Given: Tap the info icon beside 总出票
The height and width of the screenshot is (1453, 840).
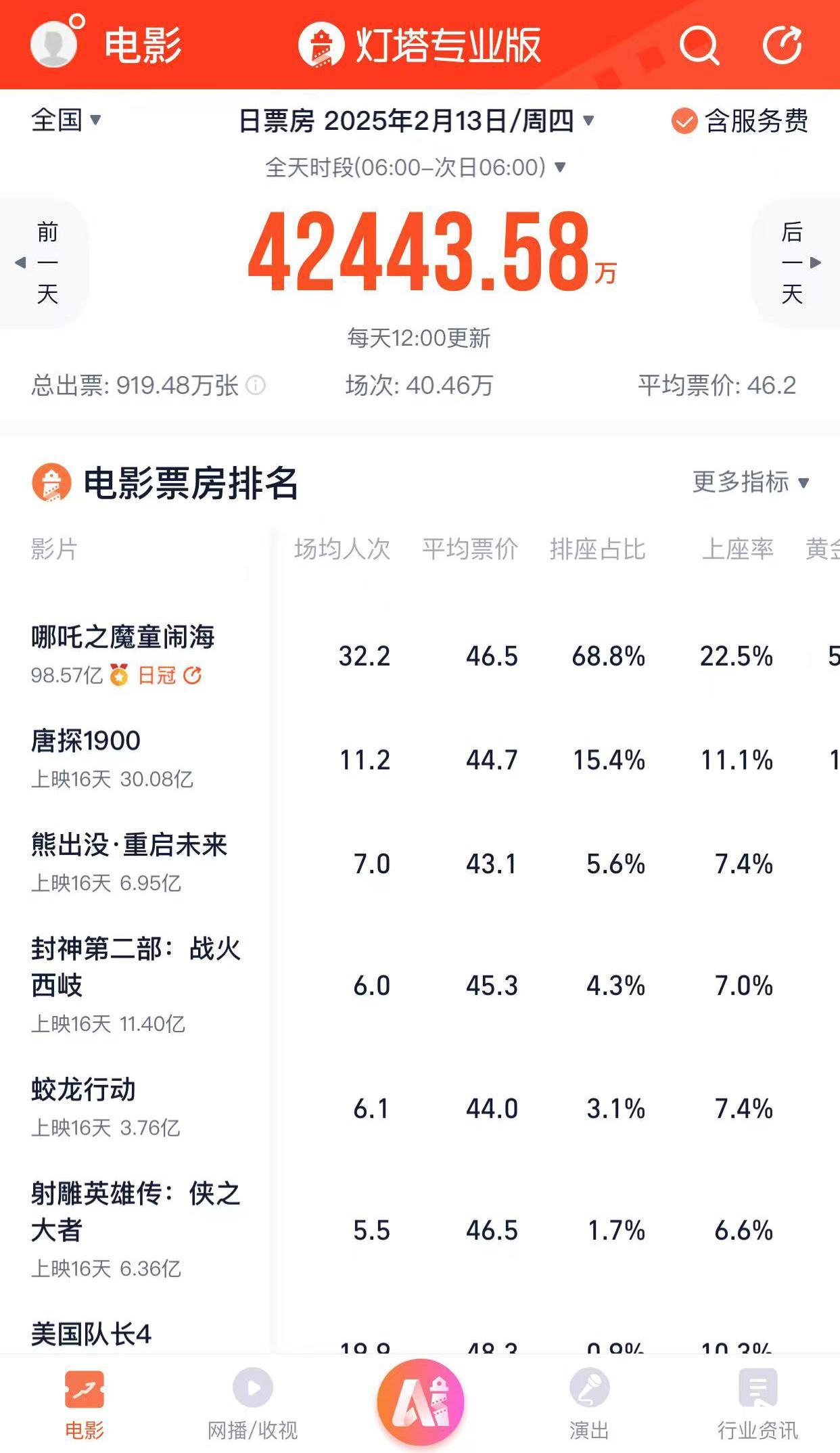Looking at the screenshot, I should tap(256, 386).
